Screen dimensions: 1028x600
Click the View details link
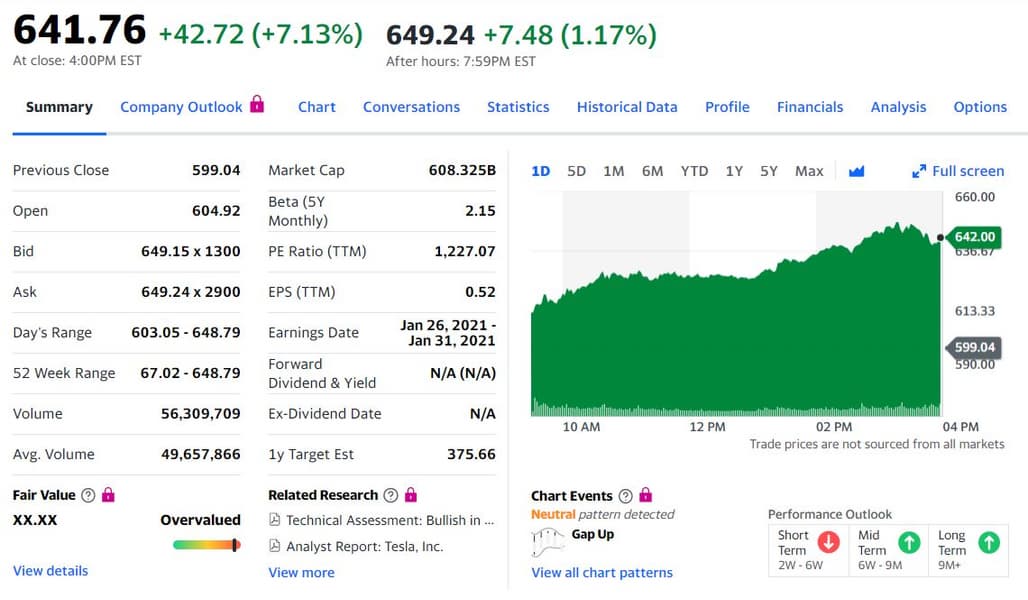click(50, 571)
